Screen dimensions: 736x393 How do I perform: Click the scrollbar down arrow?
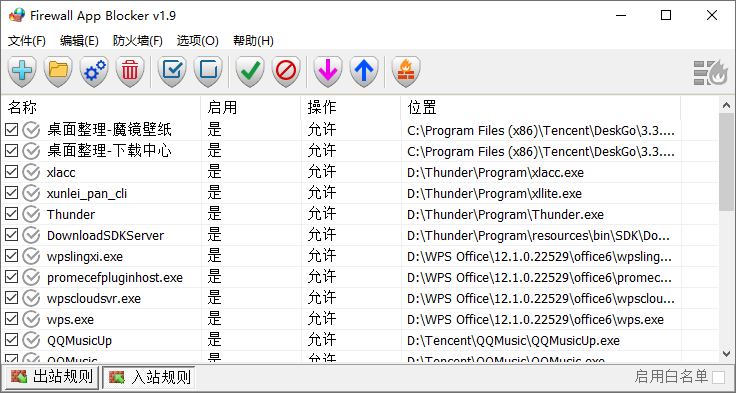[727, 354]
